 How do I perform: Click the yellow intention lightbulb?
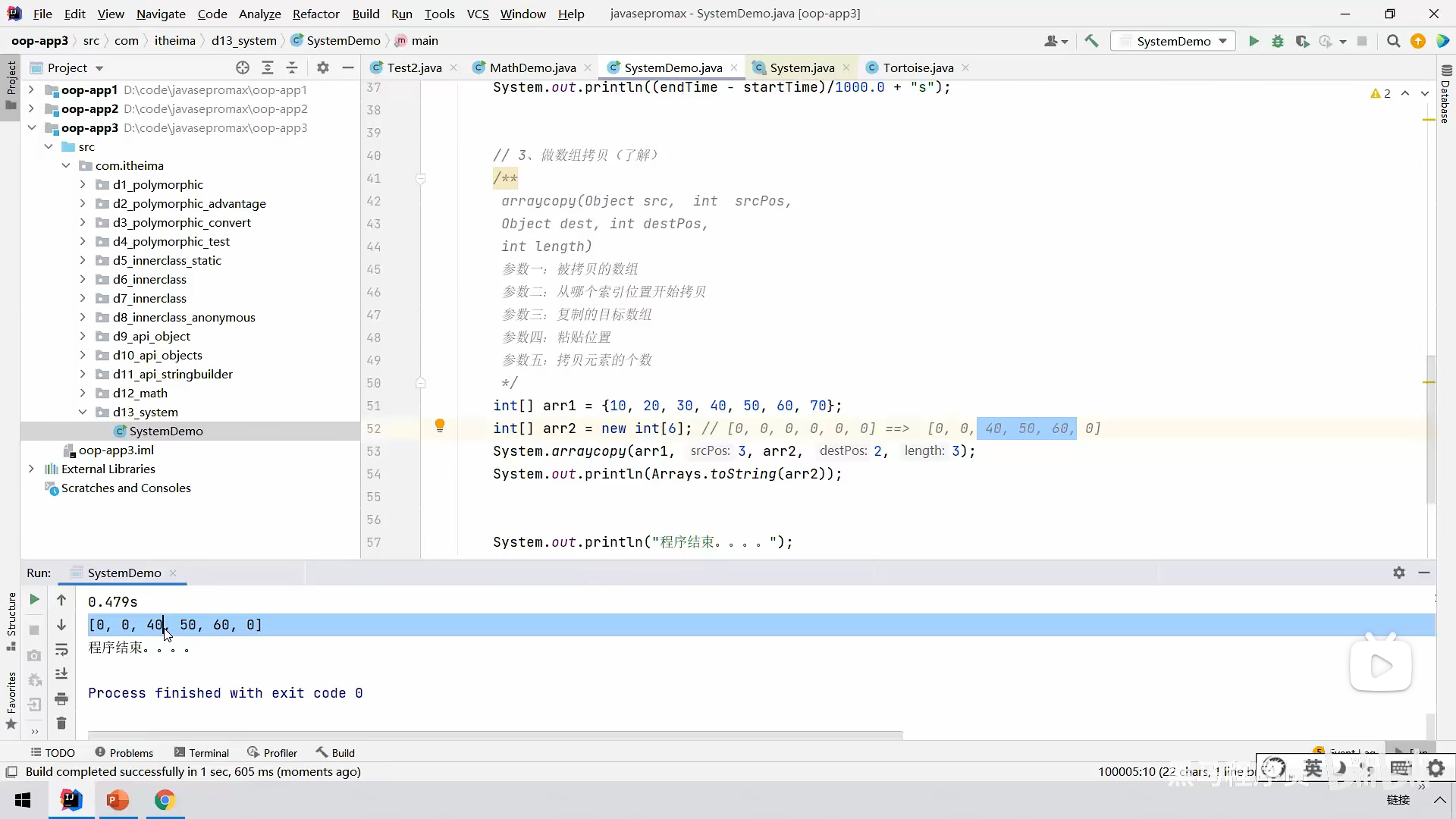click(x=440, y=425)
